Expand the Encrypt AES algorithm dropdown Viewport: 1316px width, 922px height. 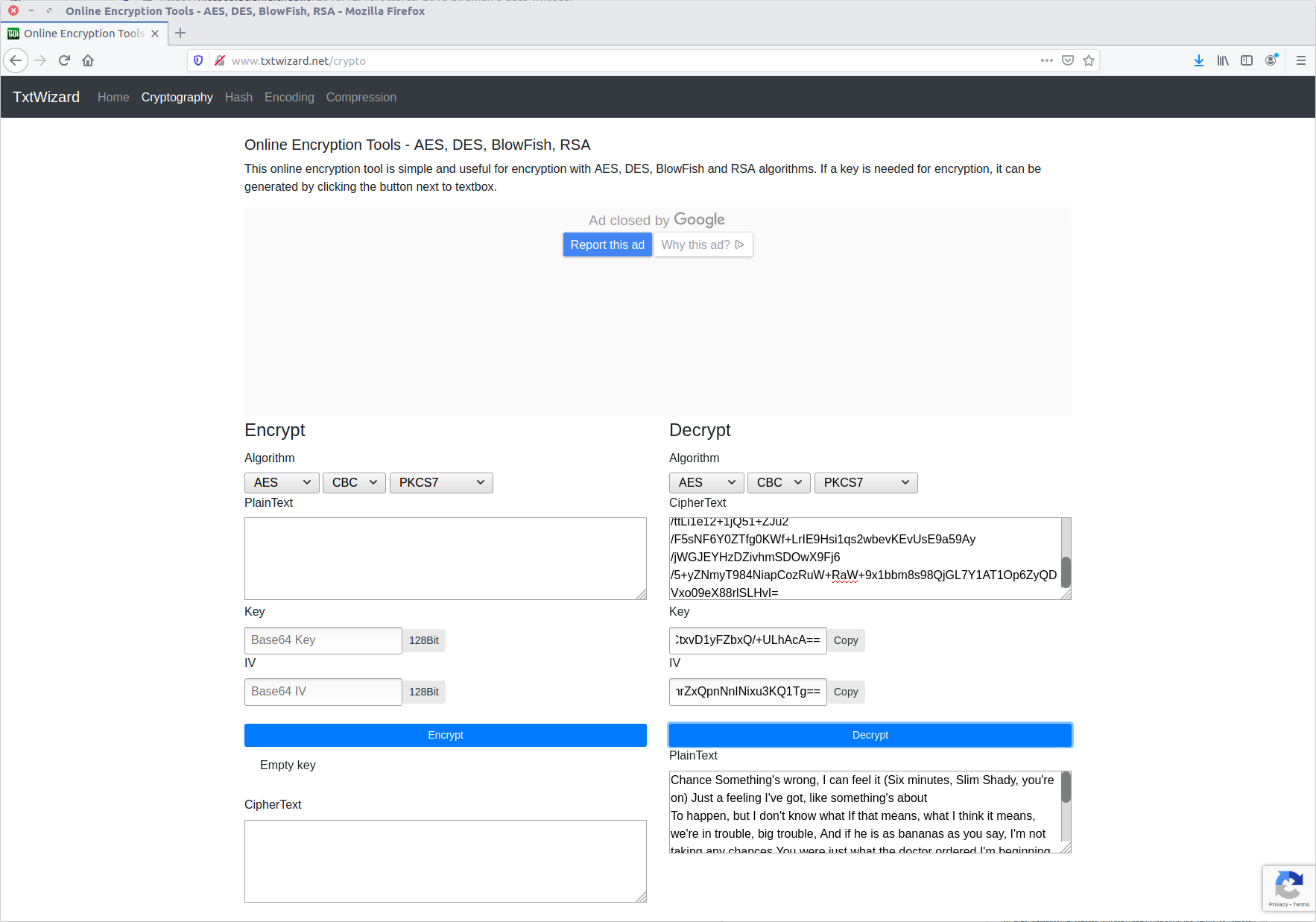tap(282, 483)
